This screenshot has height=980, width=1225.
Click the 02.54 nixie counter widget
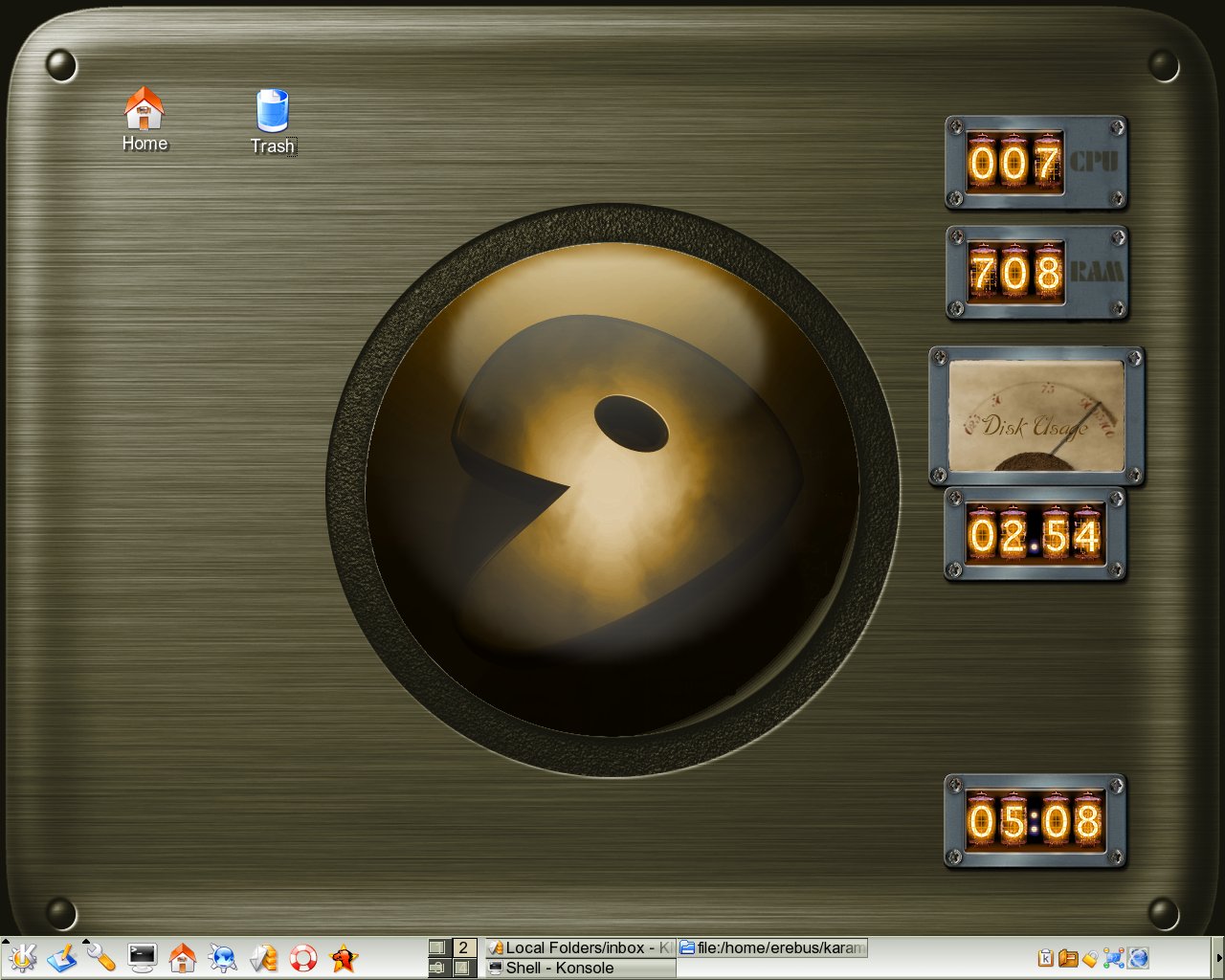tap(1035, 534)
